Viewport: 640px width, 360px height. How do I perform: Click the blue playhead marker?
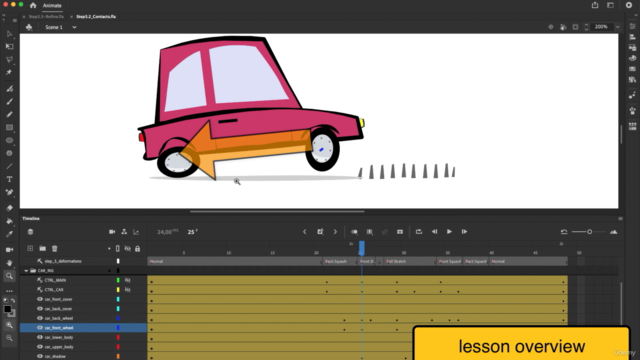tap(362, 247)
